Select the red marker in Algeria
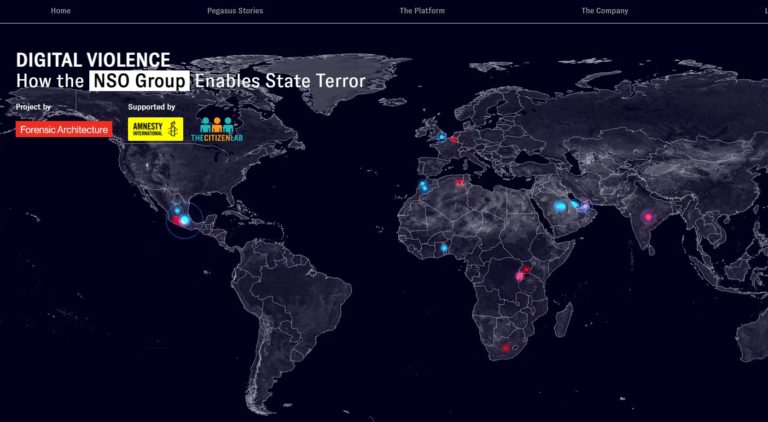Viewport: 768px width, 422px height. 459,183
